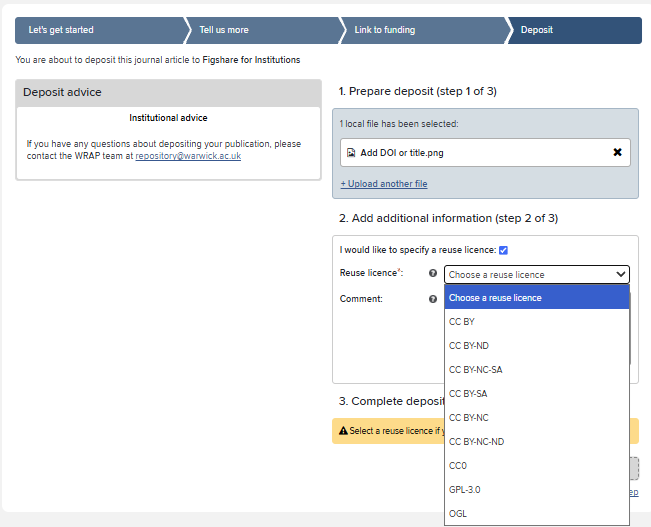Click the Reuse licence field label
This screenshot has width=651, height=527.
click(x=371, y=273)
